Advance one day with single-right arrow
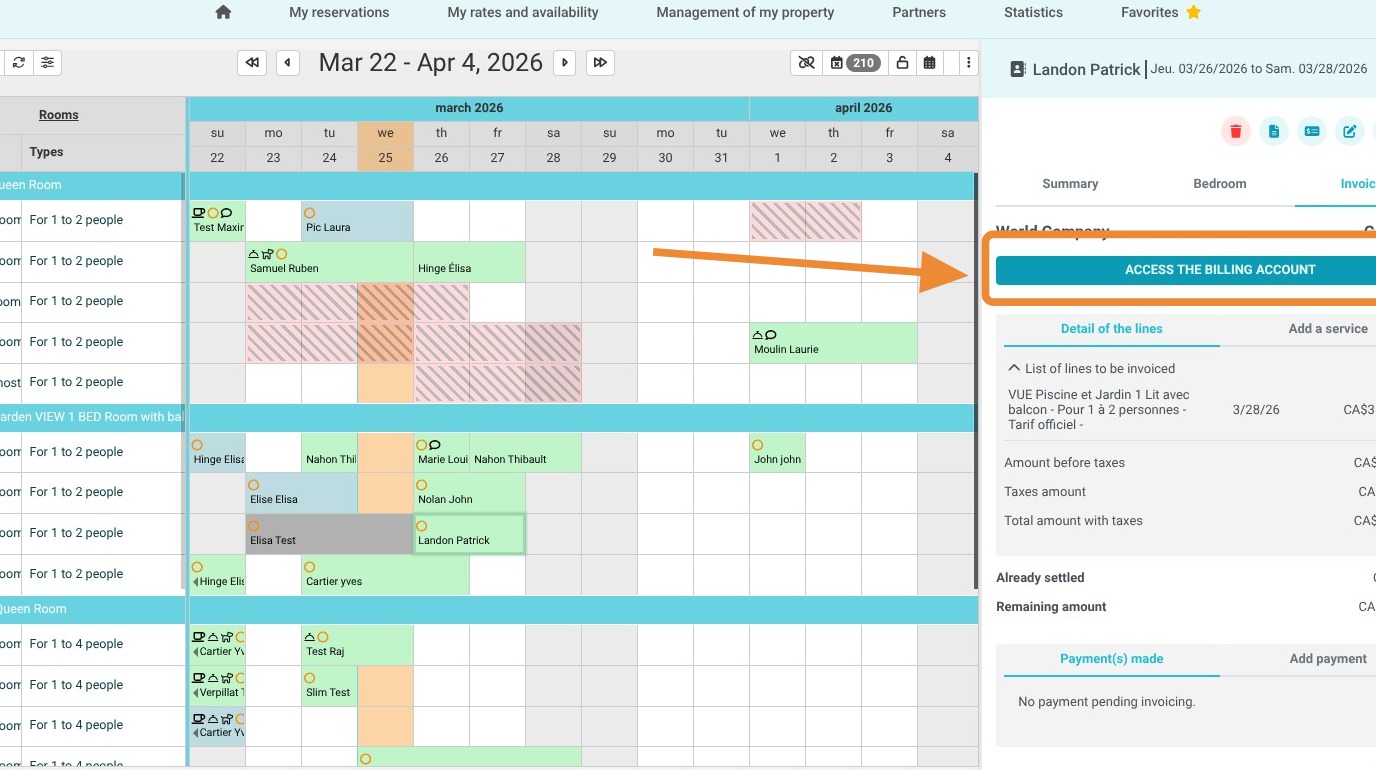 (x=565, y=63)
